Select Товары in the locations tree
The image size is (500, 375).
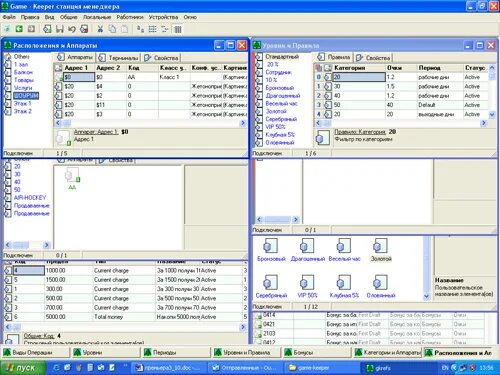pyautogui.click(x=24, y=80)
